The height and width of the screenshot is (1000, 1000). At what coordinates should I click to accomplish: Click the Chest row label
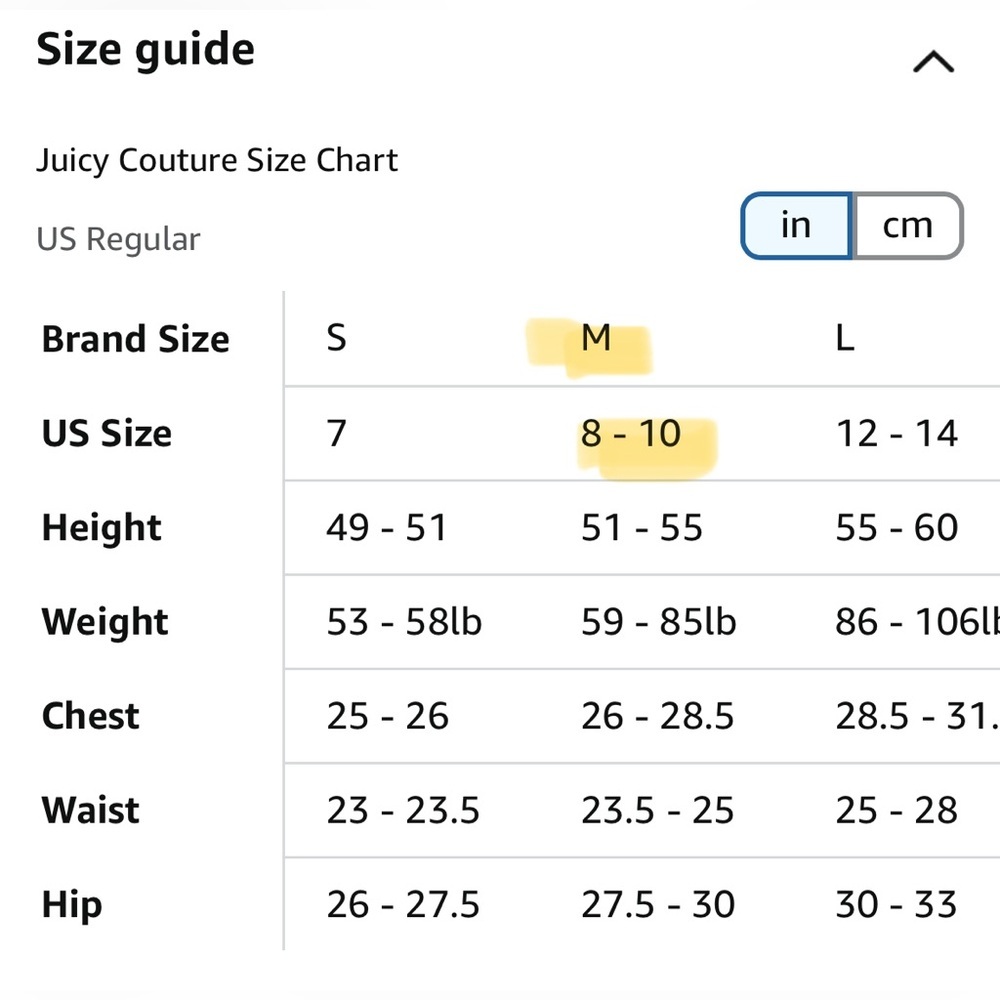(x=91, y=716)
